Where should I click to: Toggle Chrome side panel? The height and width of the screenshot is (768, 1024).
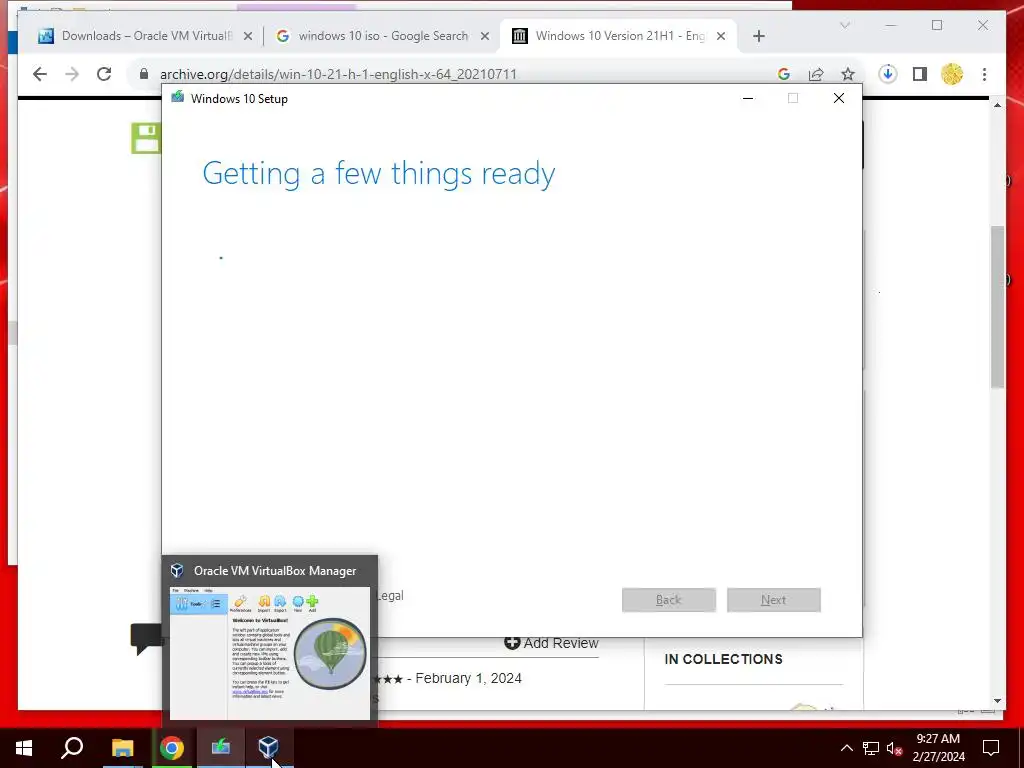click(920, 74)
